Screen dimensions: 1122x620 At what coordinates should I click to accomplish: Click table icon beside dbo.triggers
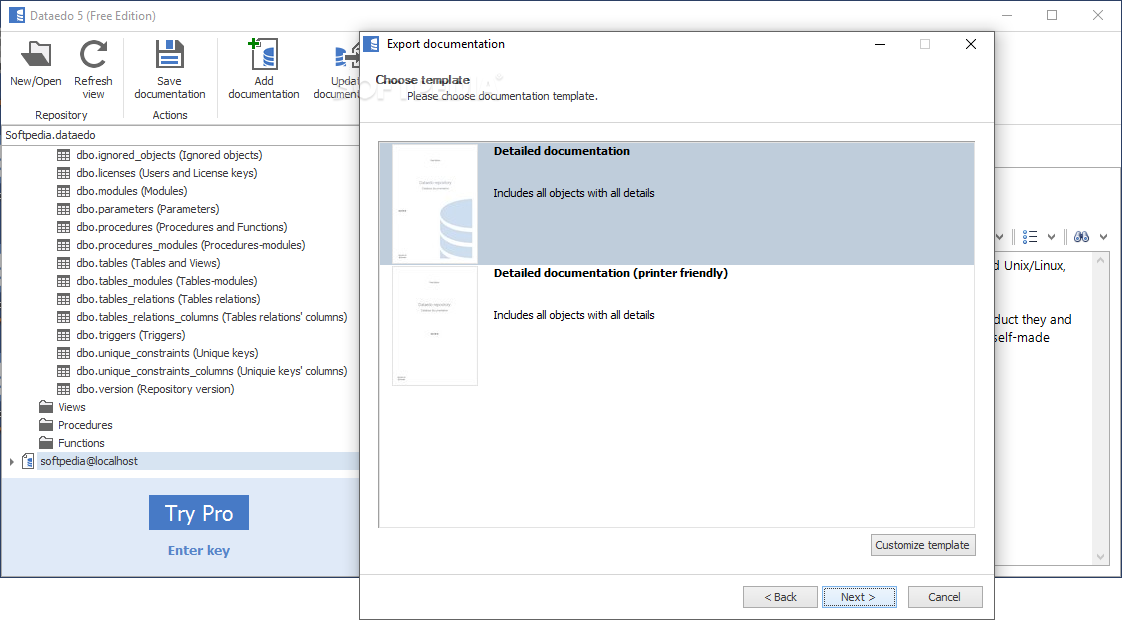click(x=64, y=335)
